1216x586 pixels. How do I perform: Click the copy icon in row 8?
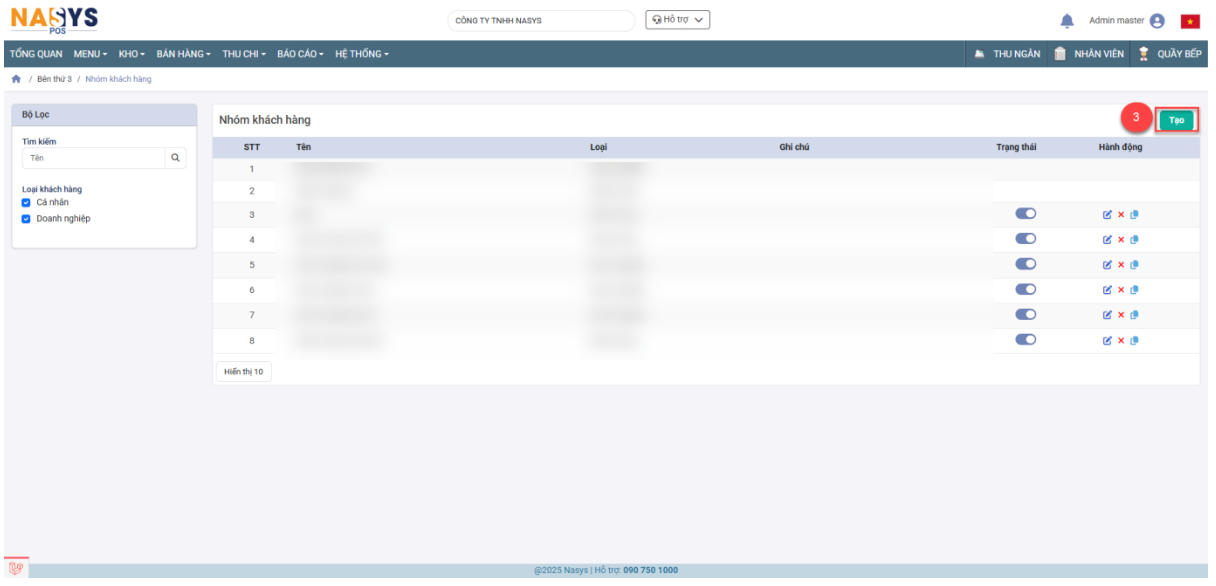pyautogui.click(x=1135, y=340)
